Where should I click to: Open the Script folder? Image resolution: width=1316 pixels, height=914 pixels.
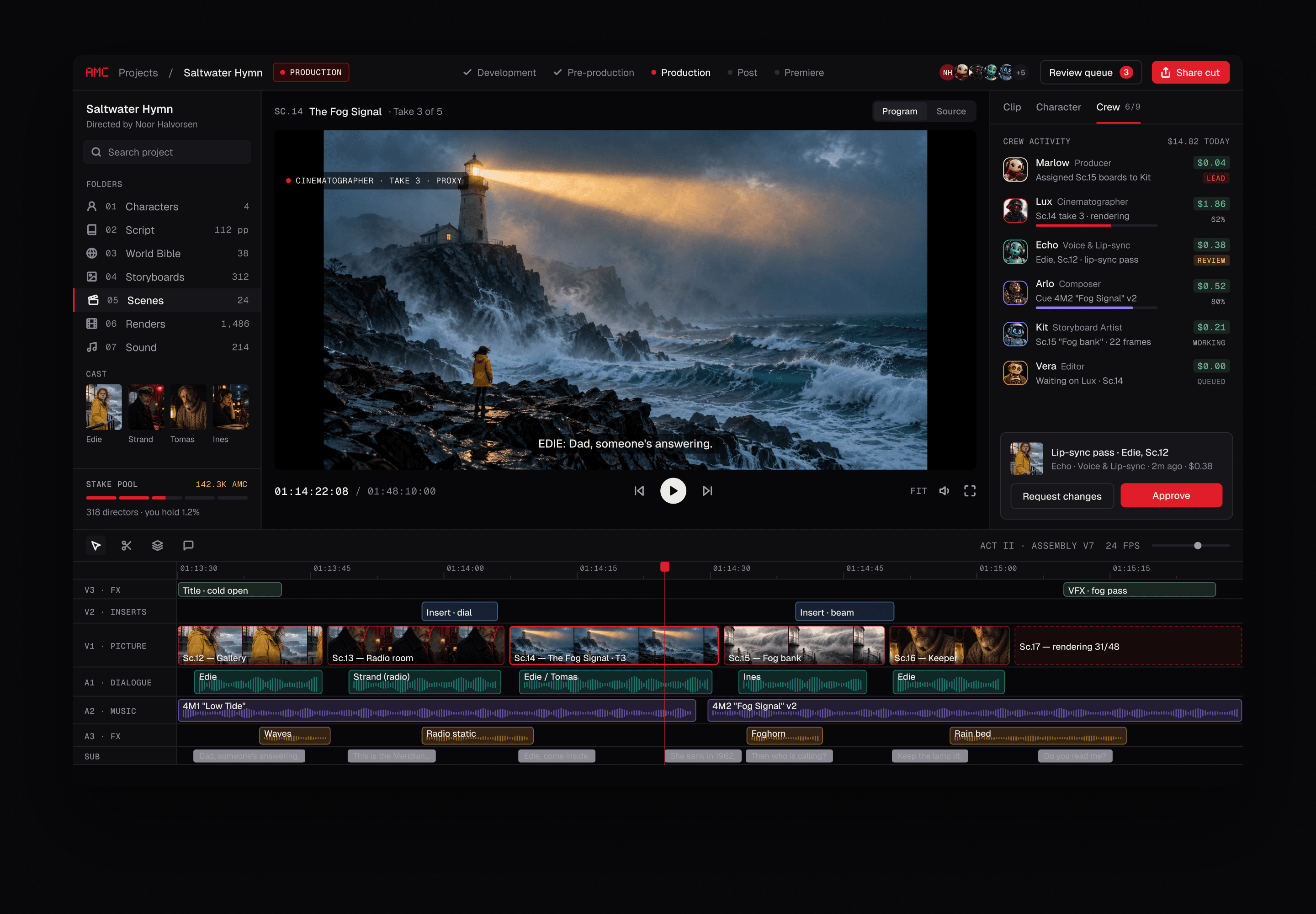point(167,230)
